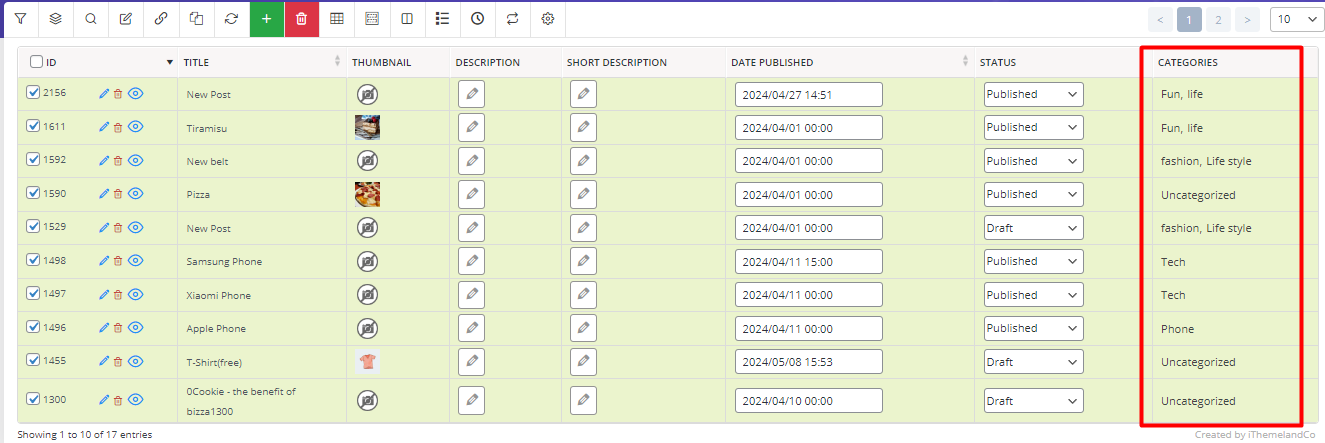Open the history clock icon
Viewport: 1325px width, 443px height.
(x=477, y=19)
